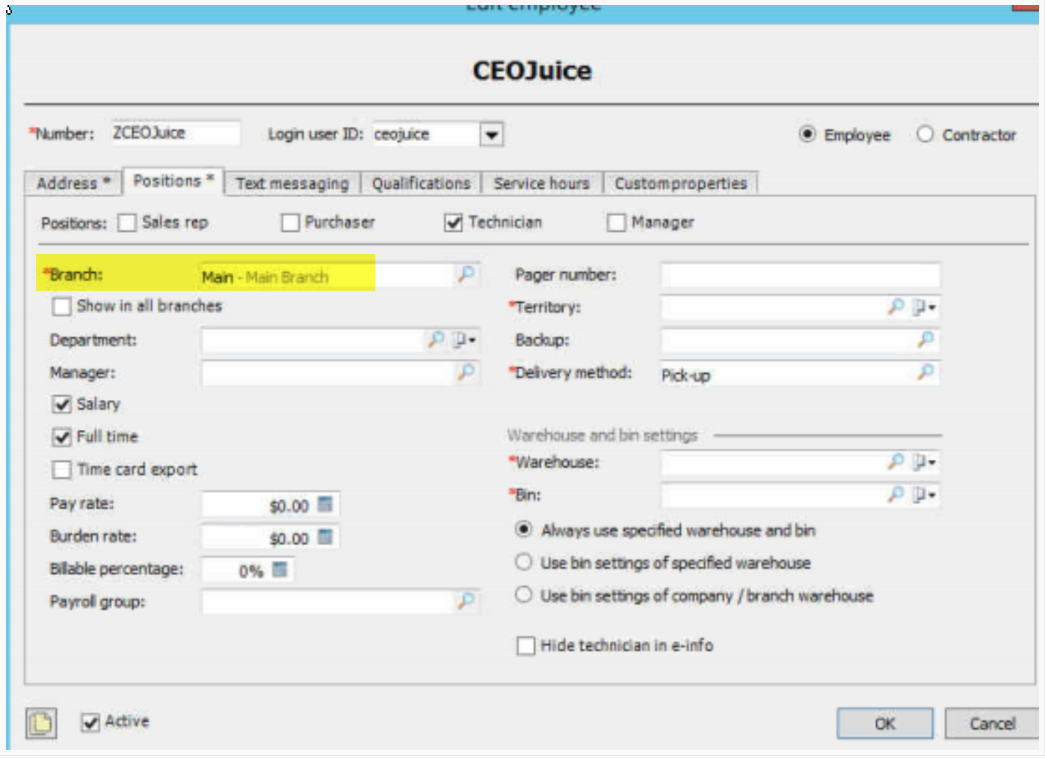Click the Billable percentage field
The width and height of the screenshot is (1045, 758).
tap(236, 570)
